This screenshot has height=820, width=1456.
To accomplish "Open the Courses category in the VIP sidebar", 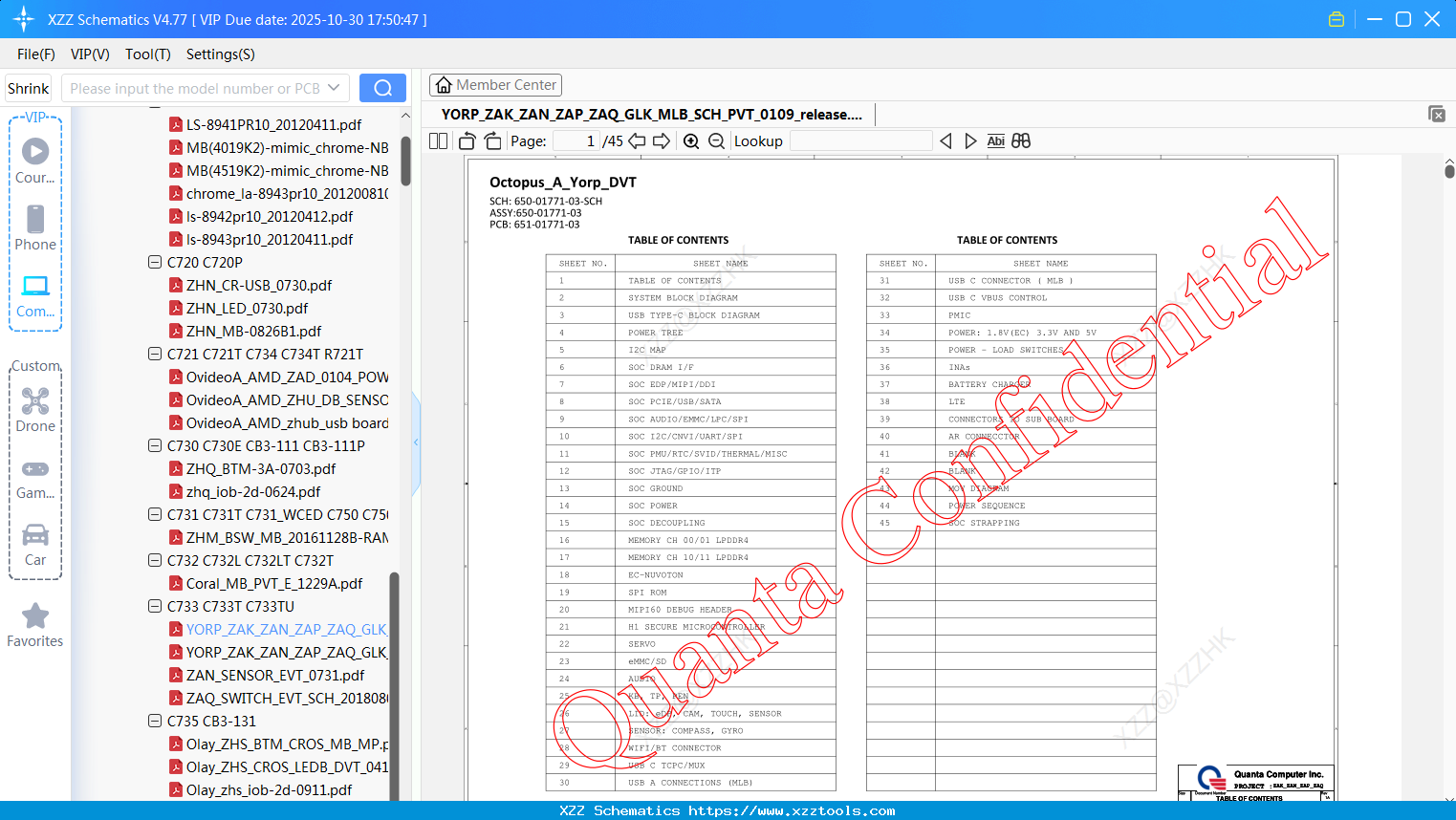I will [x=35, y=161].
